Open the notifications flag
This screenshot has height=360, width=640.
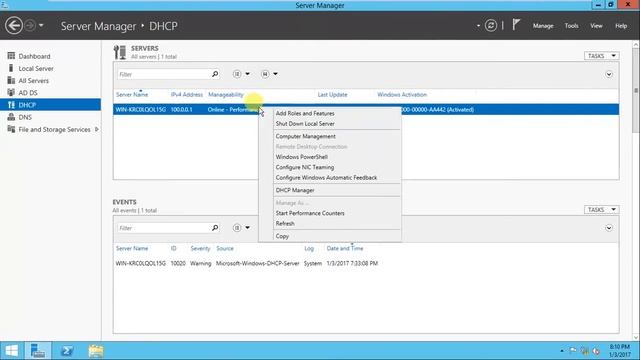point(516,25)
